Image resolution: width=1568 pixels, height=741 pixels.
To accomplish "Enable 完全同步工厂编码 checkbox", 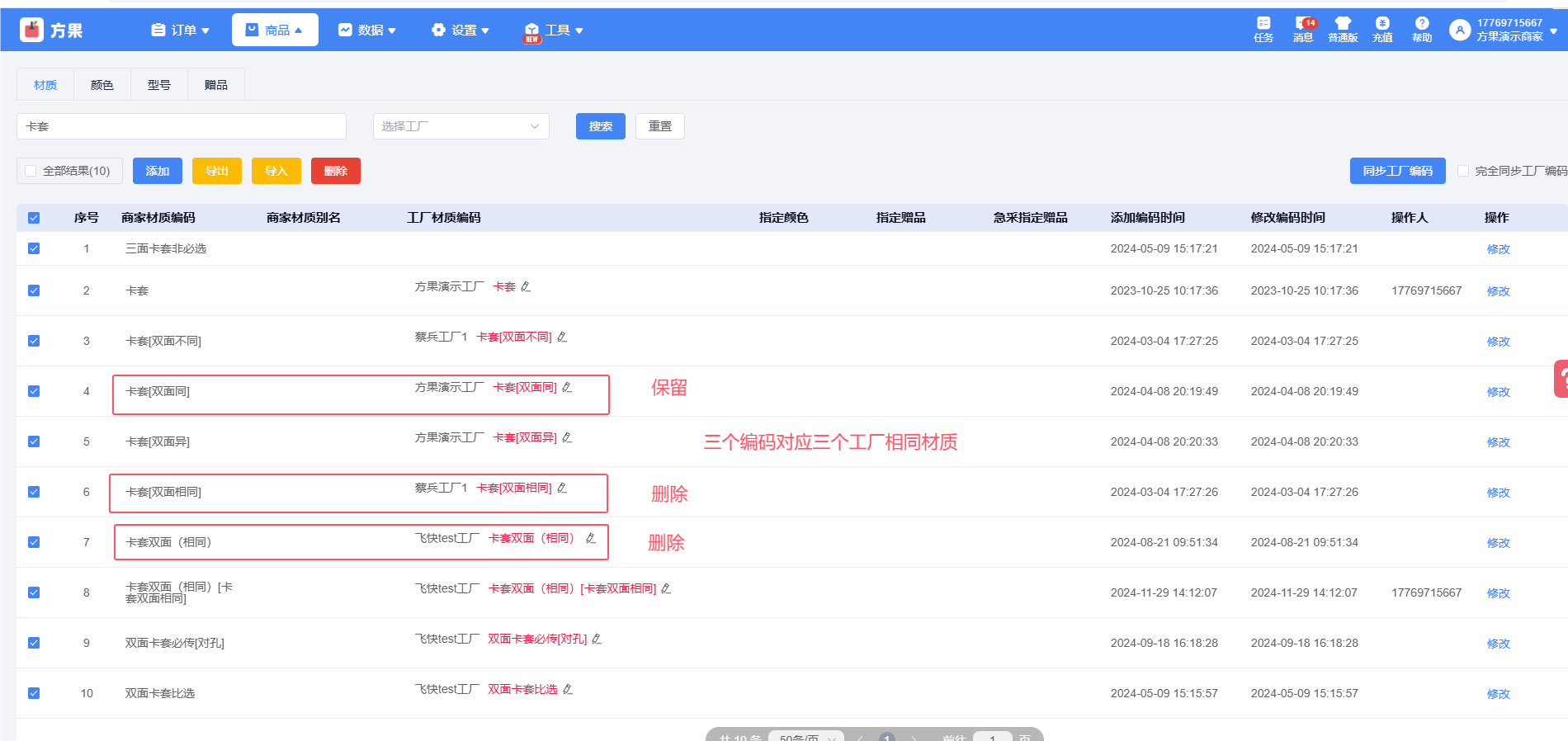I will pyautogui.click(x=1463, y=171).
